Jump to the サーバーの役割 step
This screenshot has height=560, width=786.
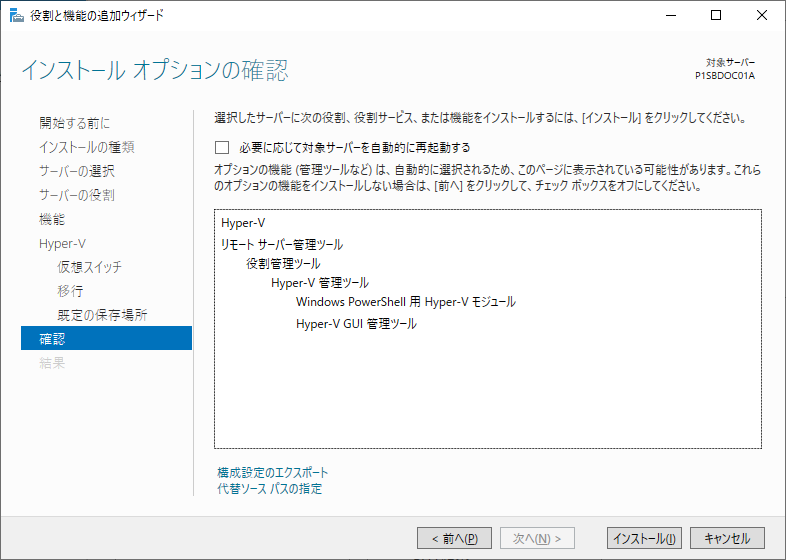[77, 195]
